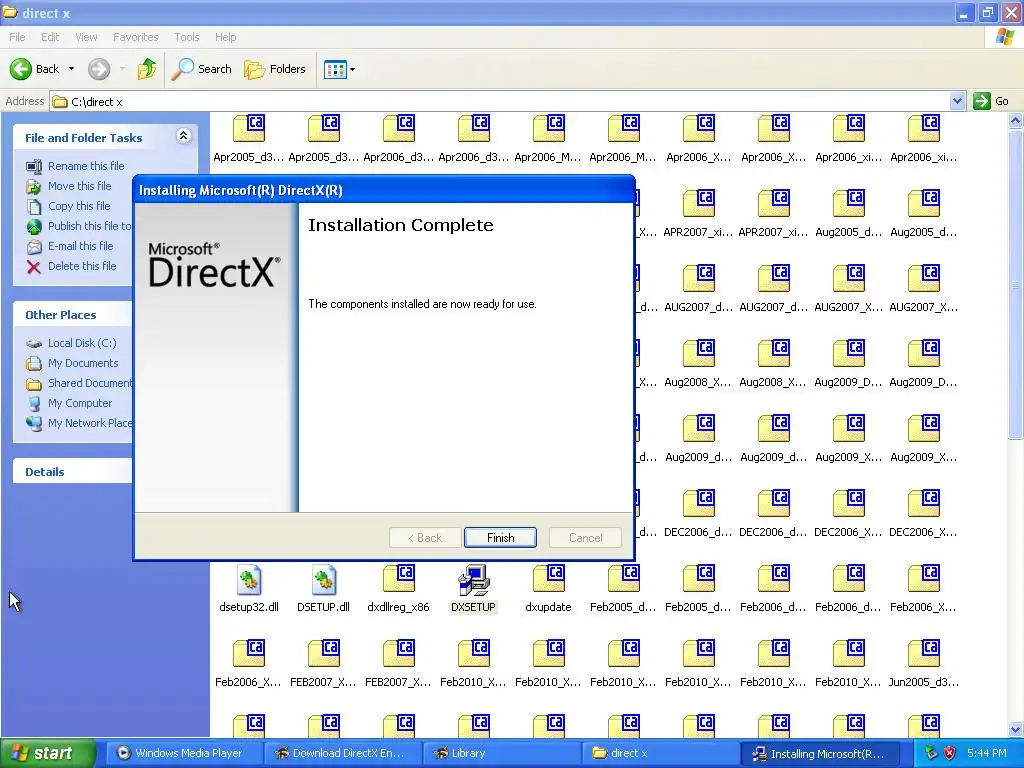Select the first AUG2007_X... cabinet file
The height and width of the screenshot is (768, 1024).
pyautogui.click(x=849, y=278)
